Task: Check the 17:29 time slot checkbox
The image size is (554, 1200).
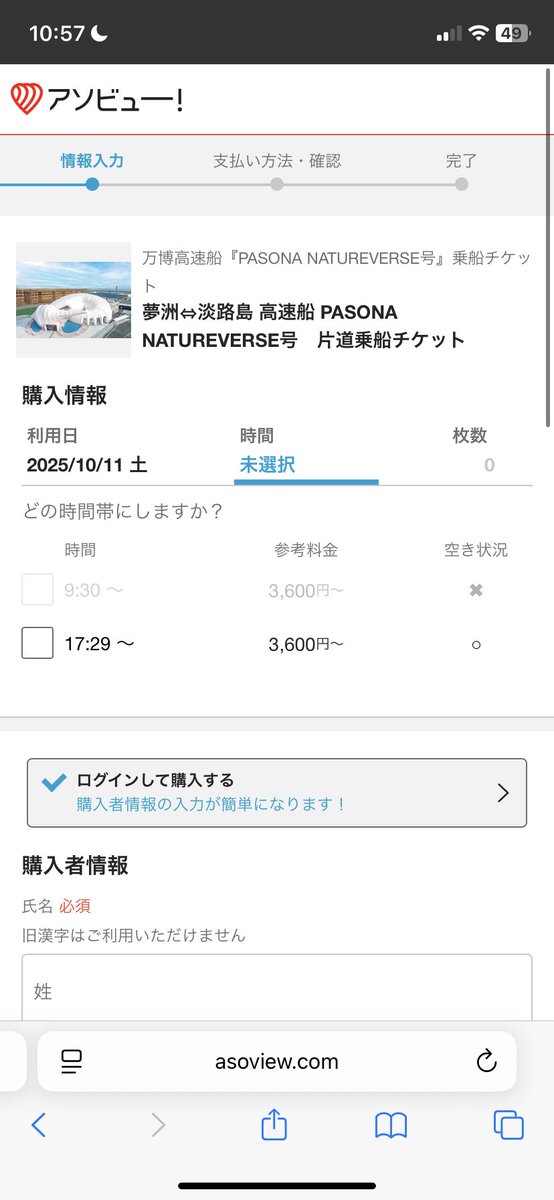Action: (37, 643)
